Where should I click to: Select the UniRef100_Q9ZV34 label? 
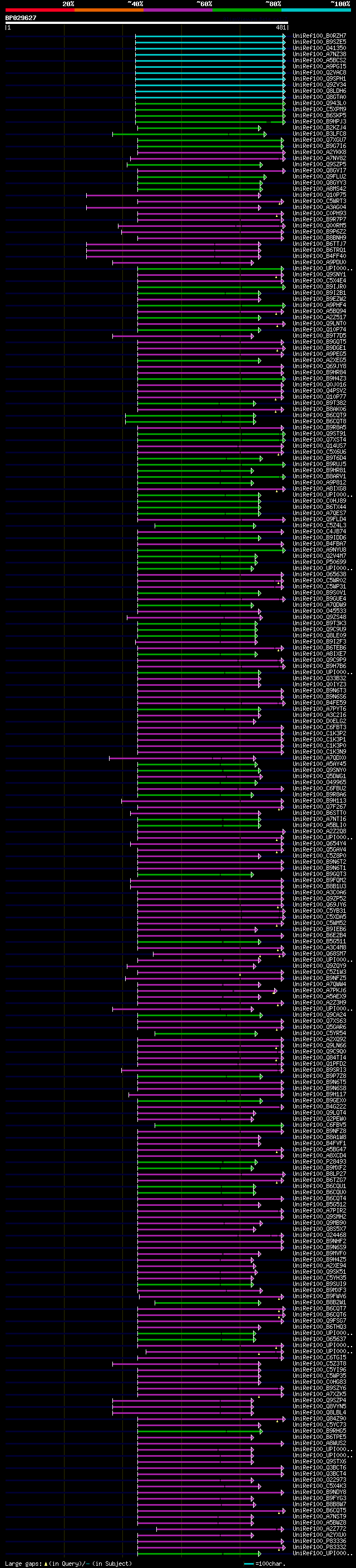click(x=319, y=85)
